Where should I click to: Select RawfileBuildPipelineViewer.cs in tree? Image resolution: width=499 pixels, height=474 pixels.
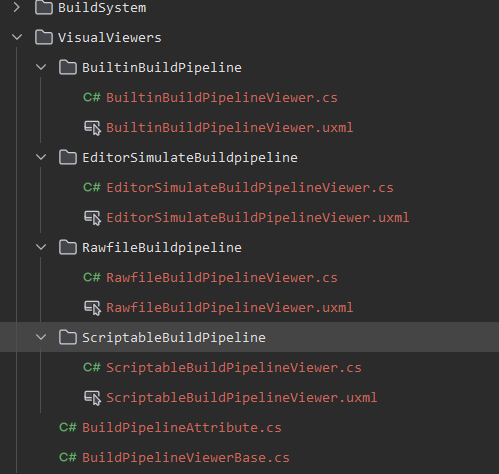[x=222, y=278]
